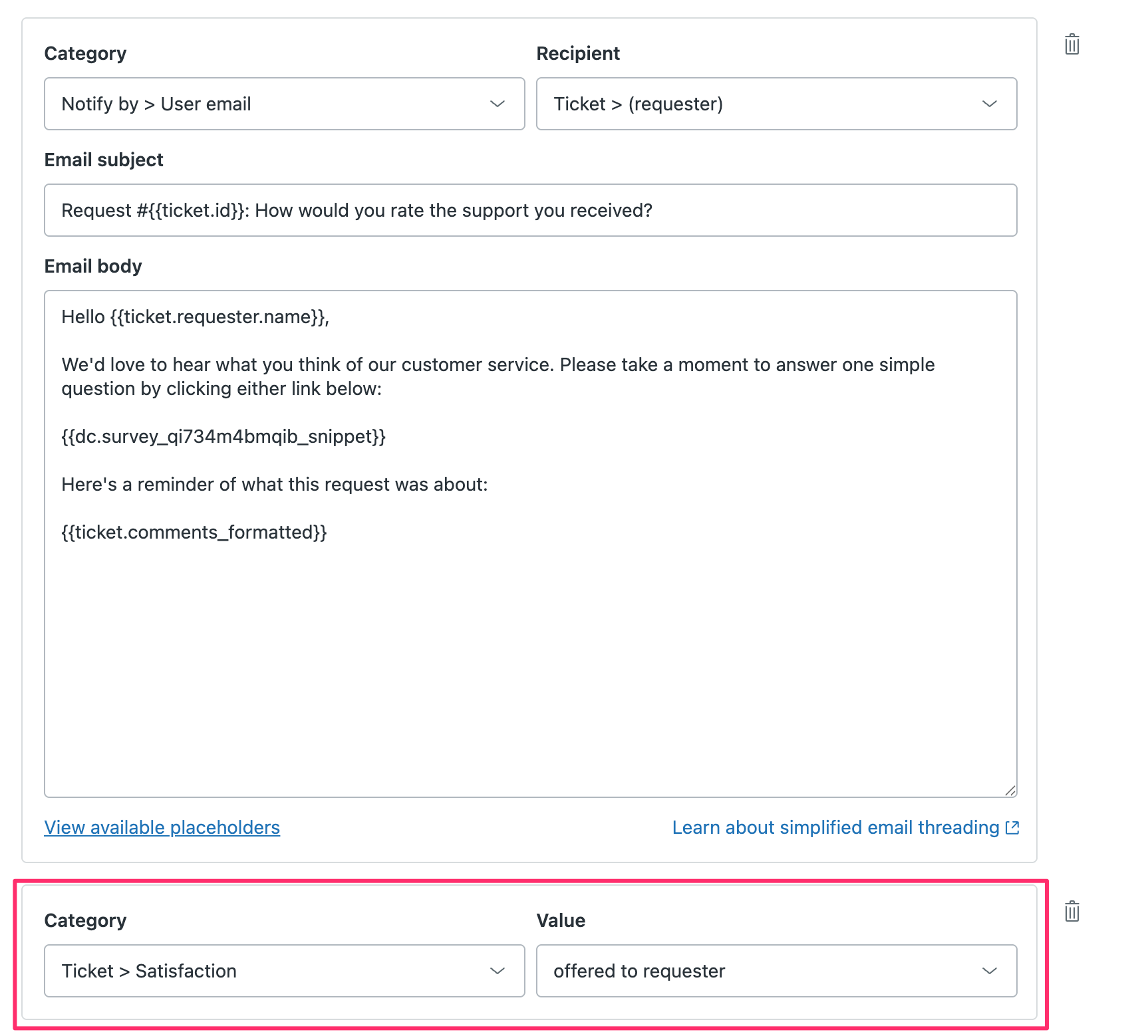This screenshot has height=1036, width=1148.
Task: Click the greeting line with ticket.requester.name
Action: coord(196,317)
